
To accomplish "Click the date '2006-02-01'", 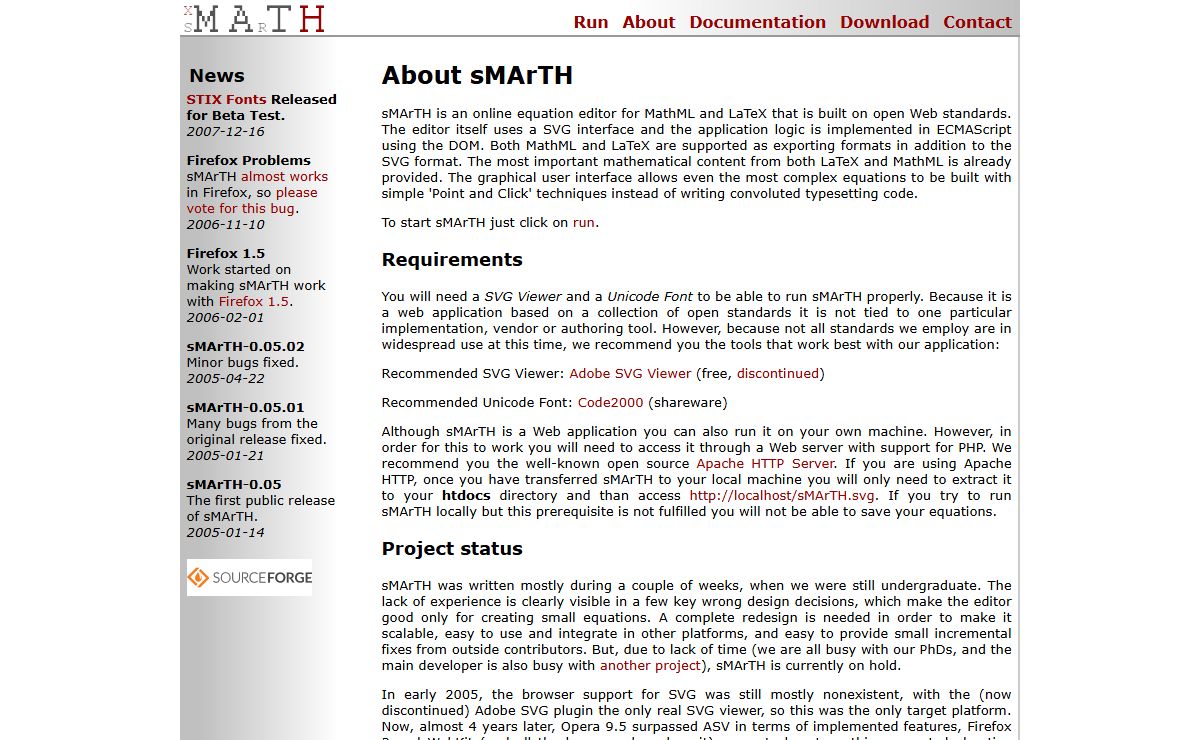I will 225,317.
